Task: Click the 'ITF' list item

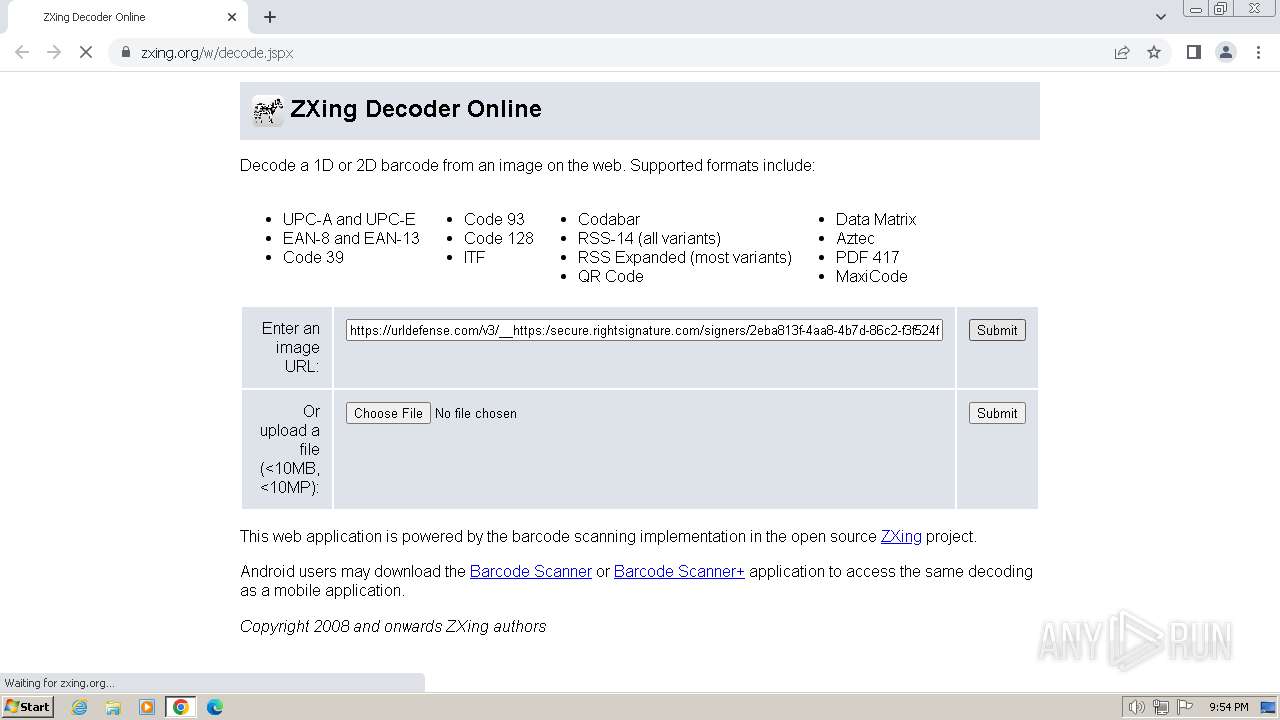Action: 474,257
